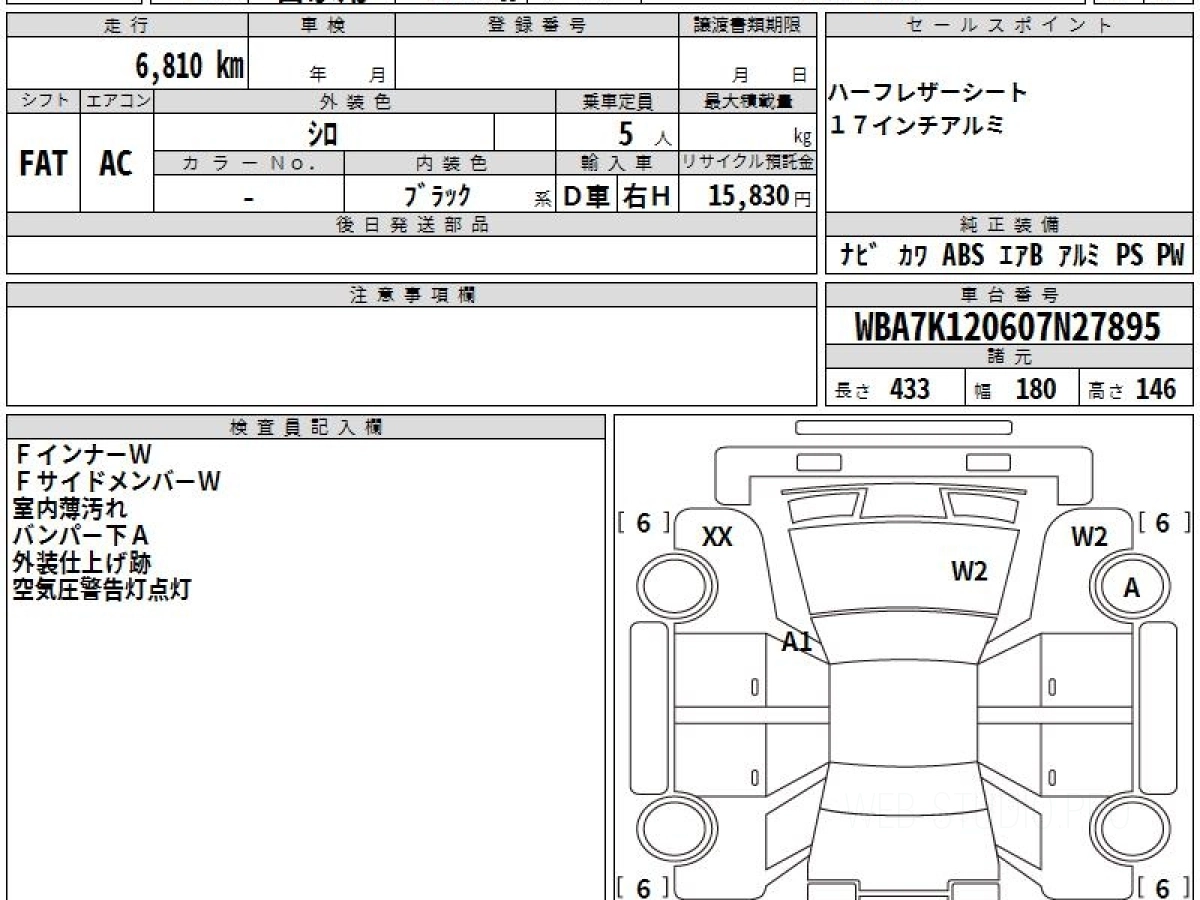Select the 6,810 km mileage value
Screen dimensions: 1200x900
[190, 66]
